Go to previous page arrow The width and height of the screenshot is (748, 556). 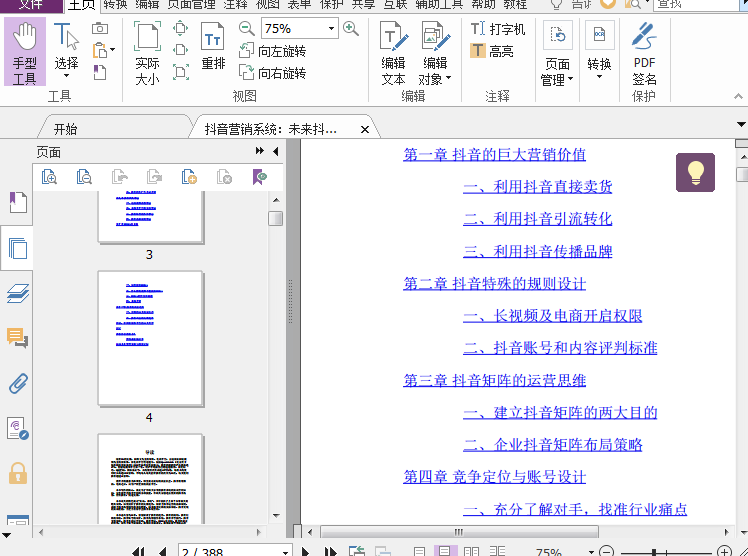[x=162, y=552]
